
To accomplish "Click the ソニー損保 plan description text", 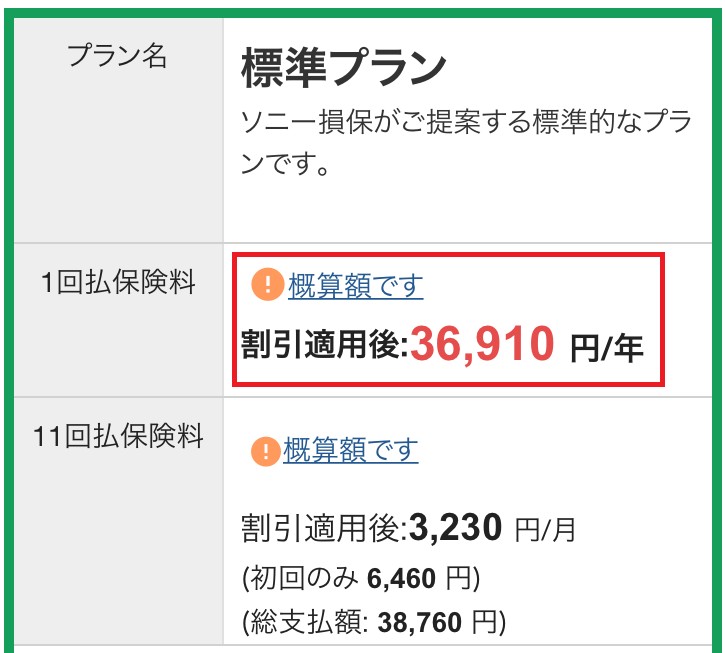I will pos(466,142).
